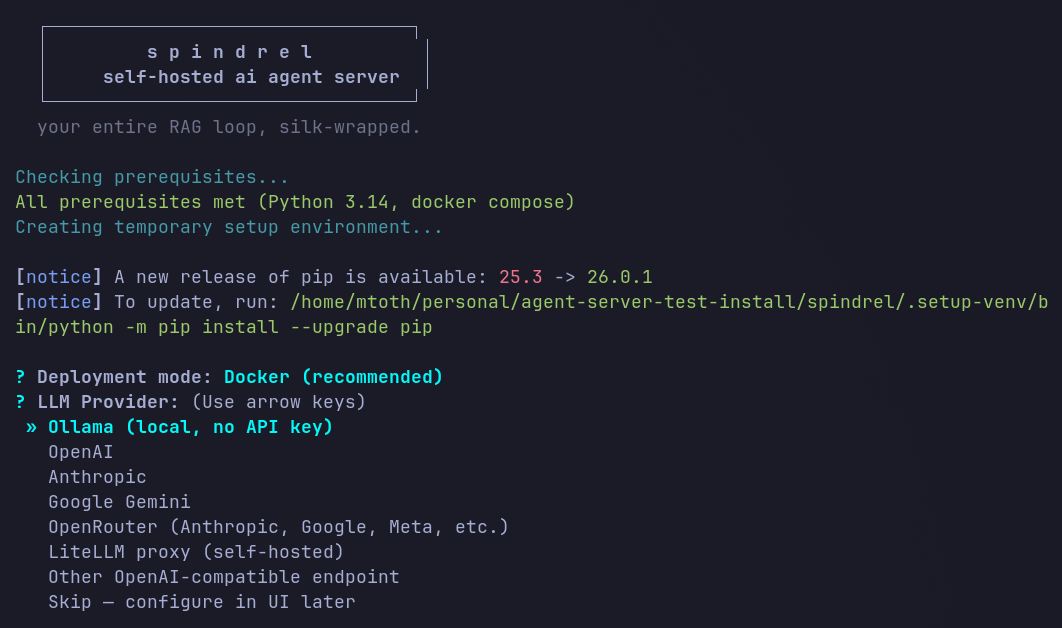Select the Ollama (local, no API key) option
Image resolution: width=1062 pixels, height=628 pixels.
[x=190, y=426]
